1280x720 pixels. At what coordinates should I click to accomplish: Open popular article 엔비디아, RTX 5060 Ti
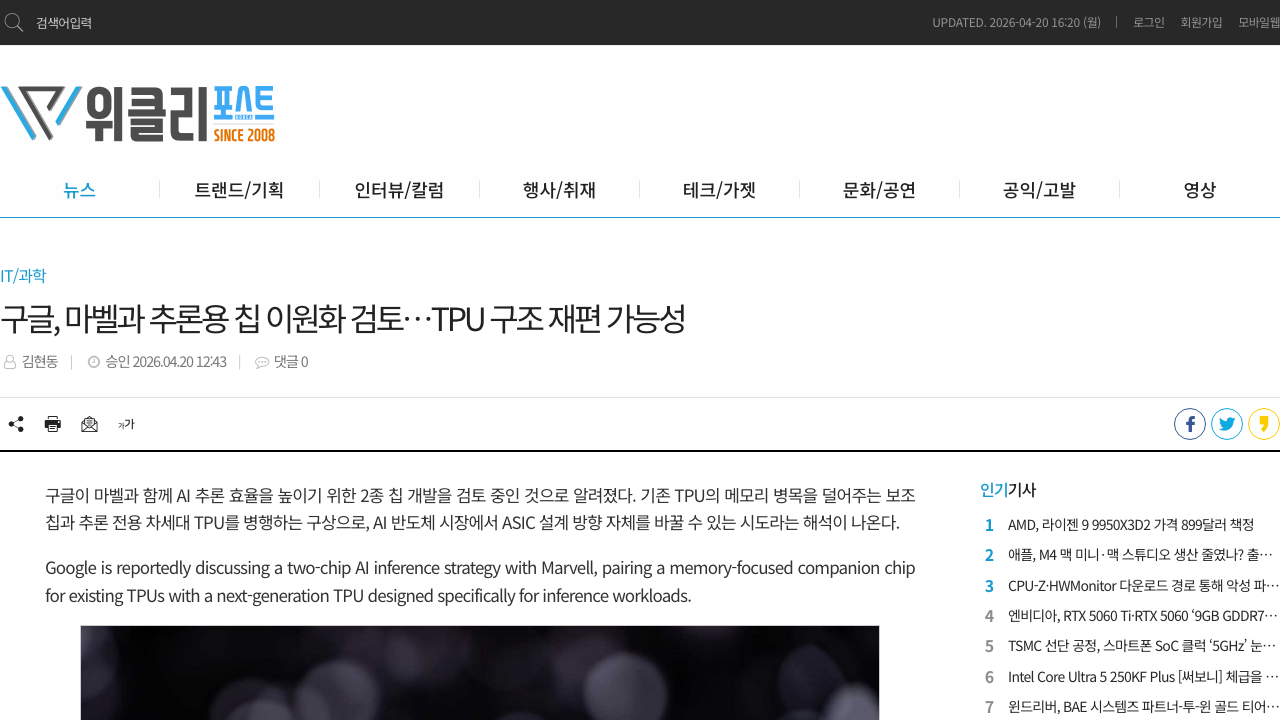click(x=1143, y=616)
